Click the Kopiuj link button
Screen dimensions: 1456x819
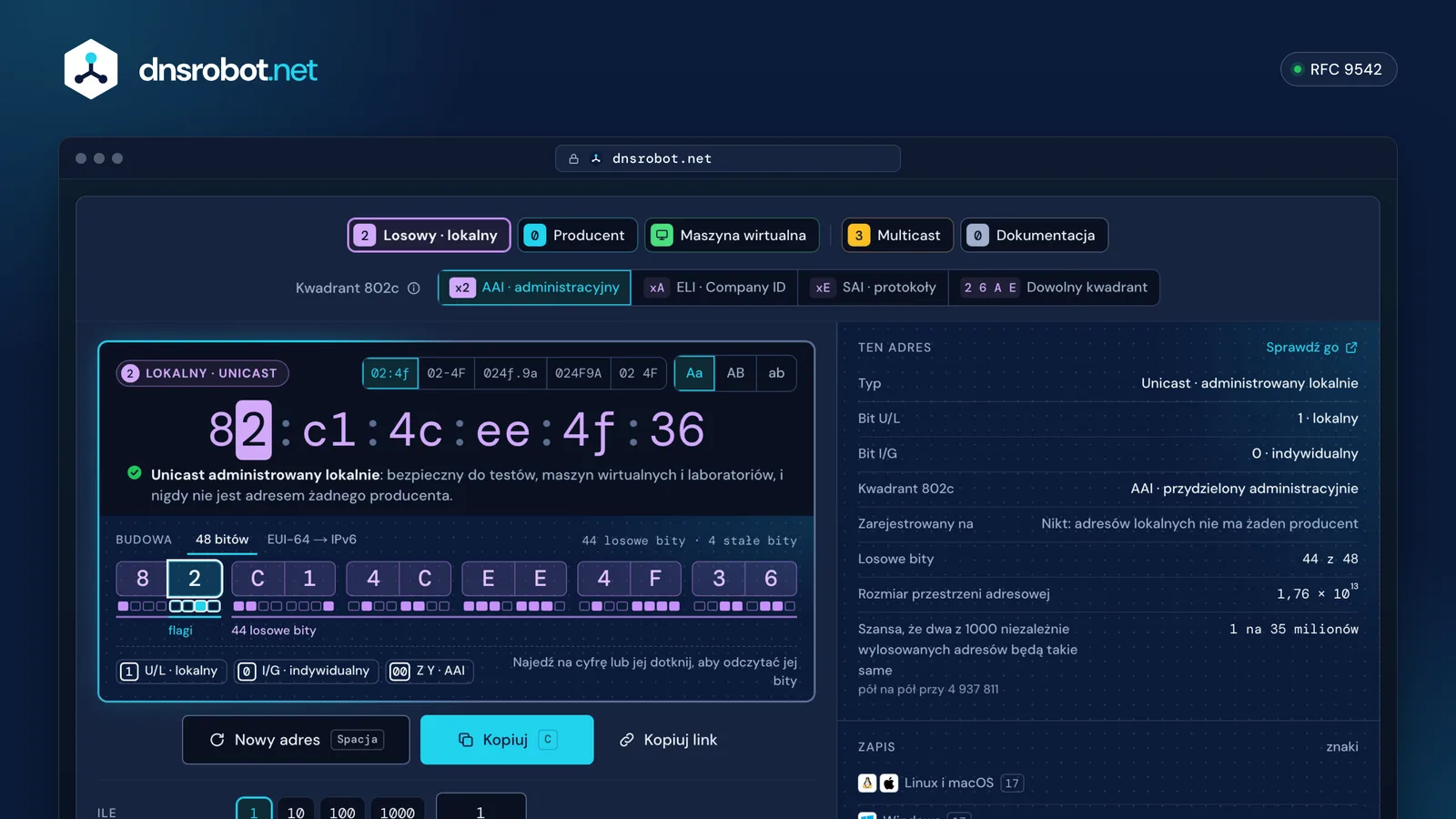tap(669, 740)
